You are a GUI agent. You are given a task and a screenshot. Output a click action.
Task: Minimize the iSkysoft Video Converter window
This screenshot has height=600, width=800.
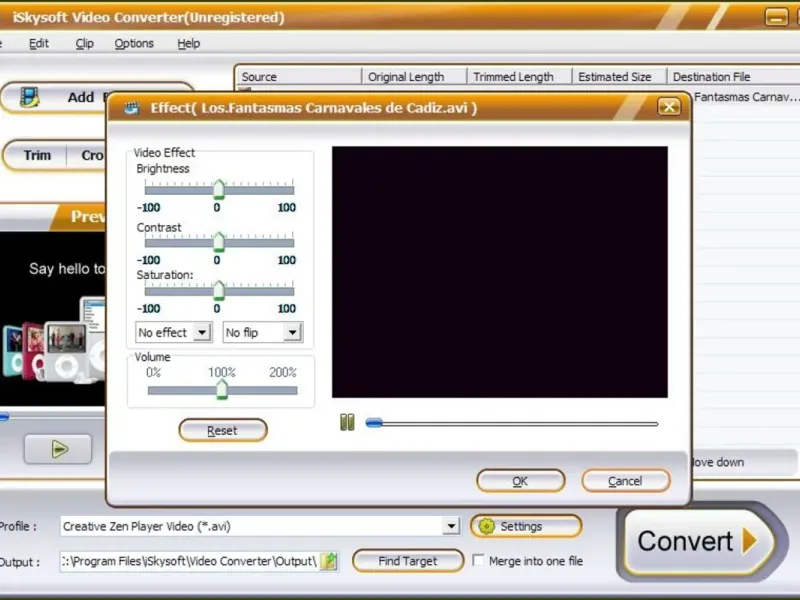pos(776,17)
